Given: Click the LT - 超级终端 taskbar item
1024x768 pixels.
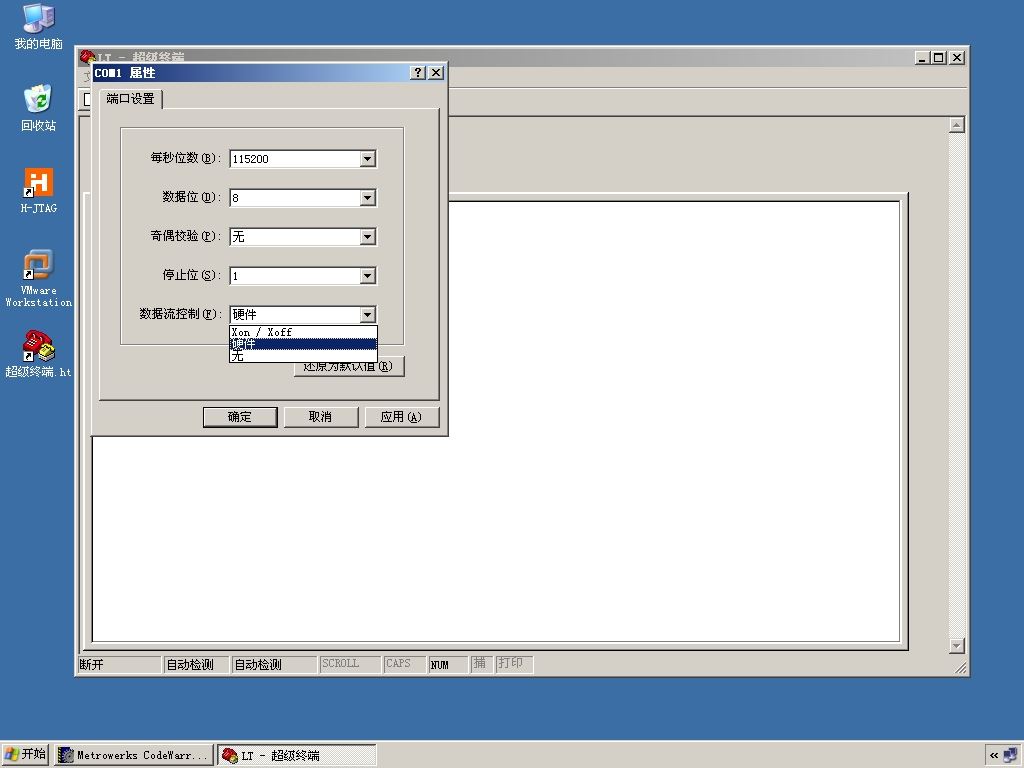Looking at the screenshot, I should (296, 755).
